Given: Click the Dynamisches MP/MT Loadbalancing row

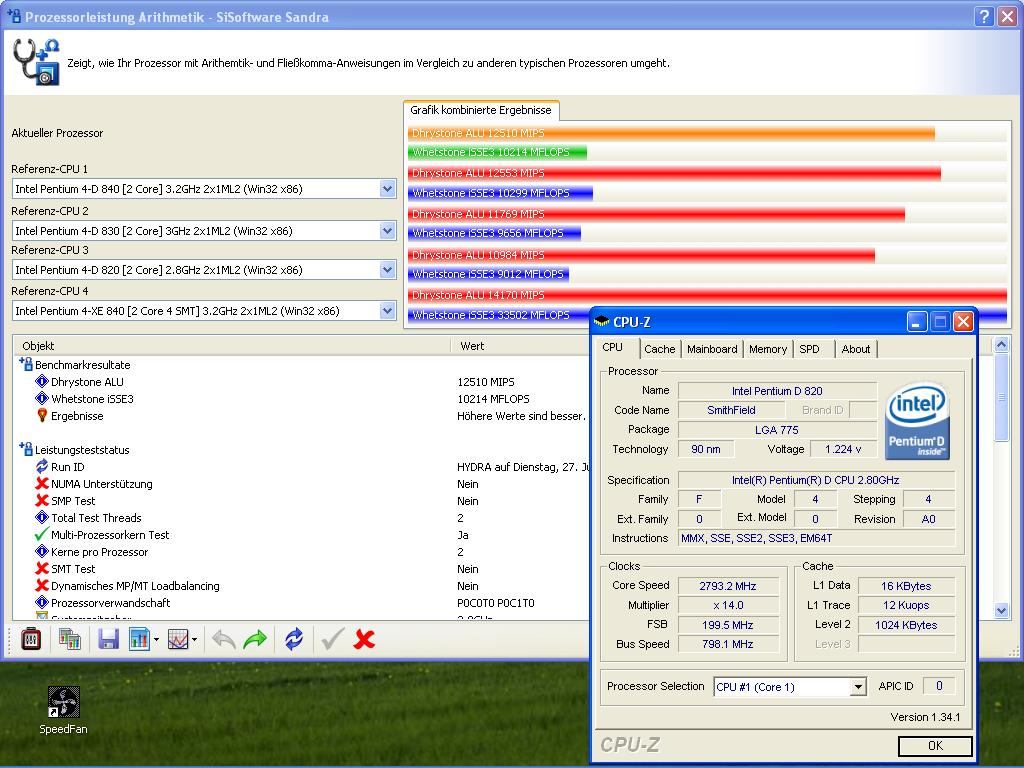Looking at the screenshot, I should click(300, 586).
